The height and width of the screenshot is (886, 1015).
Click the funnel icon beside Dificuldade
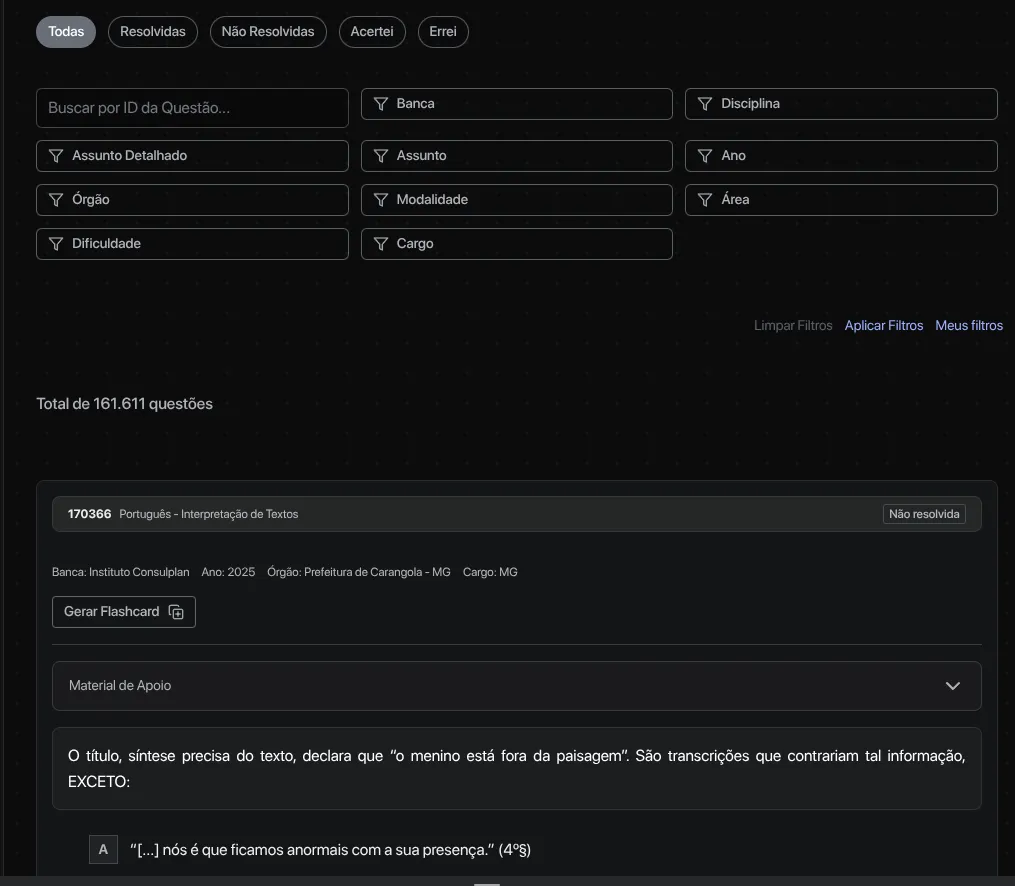pyautogui.click(x=56, y=244)
